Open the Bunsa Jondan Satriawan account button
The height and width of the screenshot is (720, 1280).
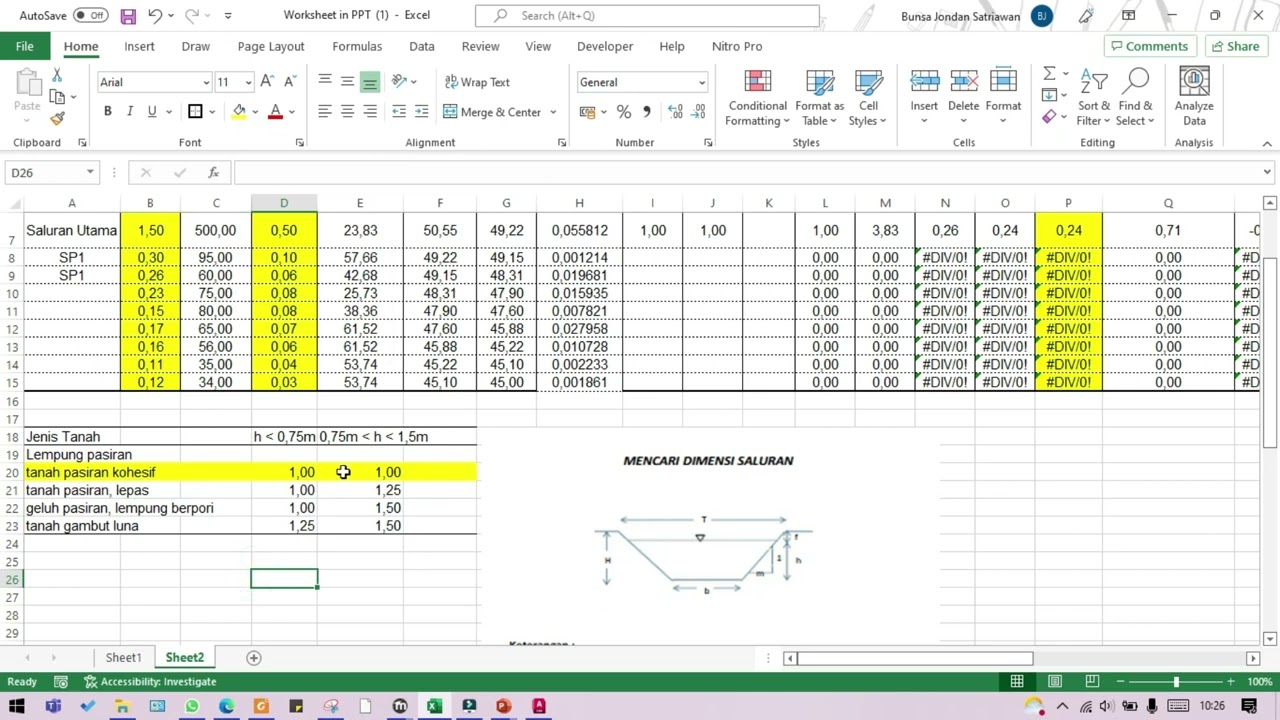tap(976, 16)
